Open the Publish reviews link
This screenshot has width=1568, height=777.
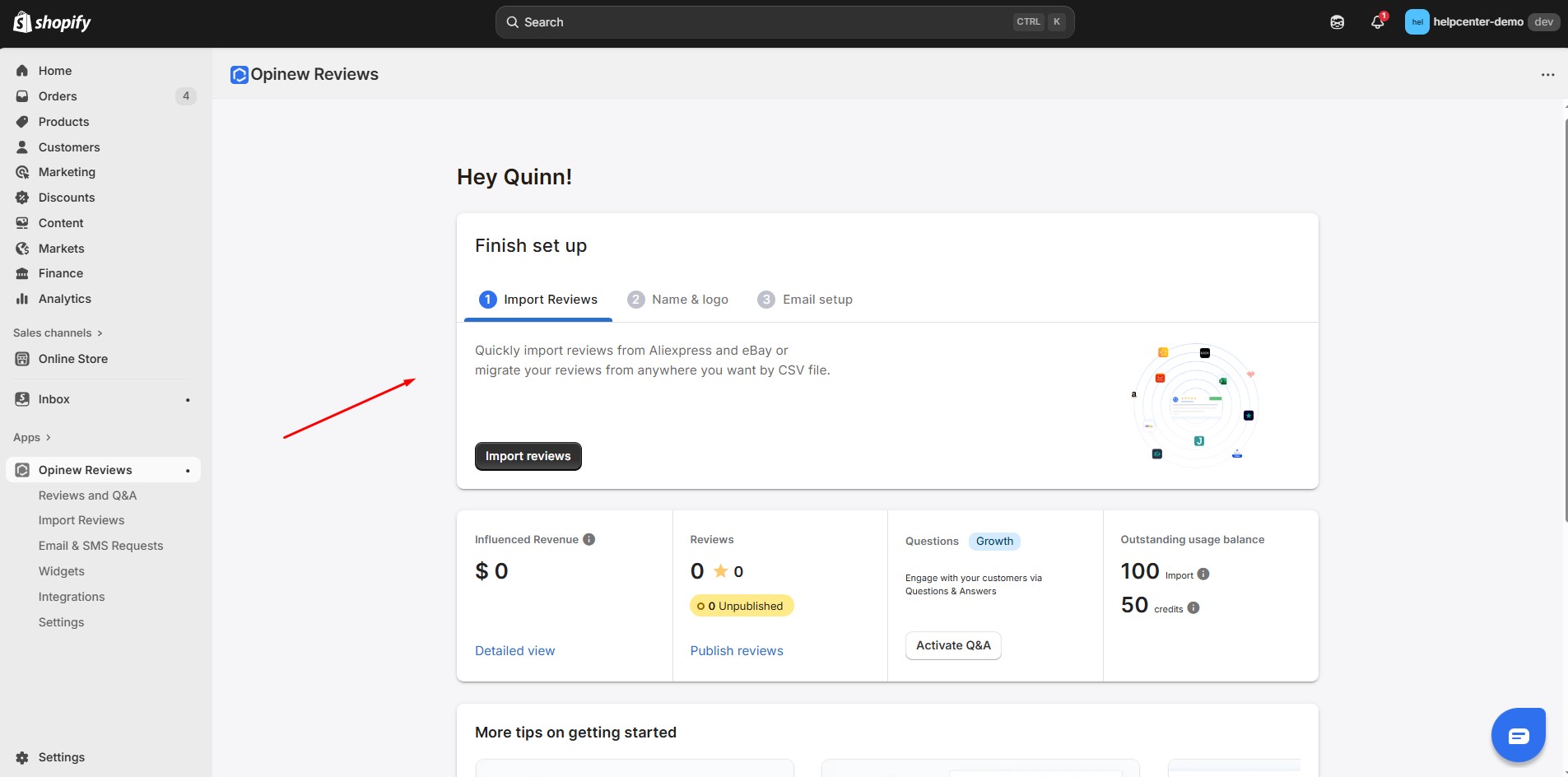(x=737, y=651)
